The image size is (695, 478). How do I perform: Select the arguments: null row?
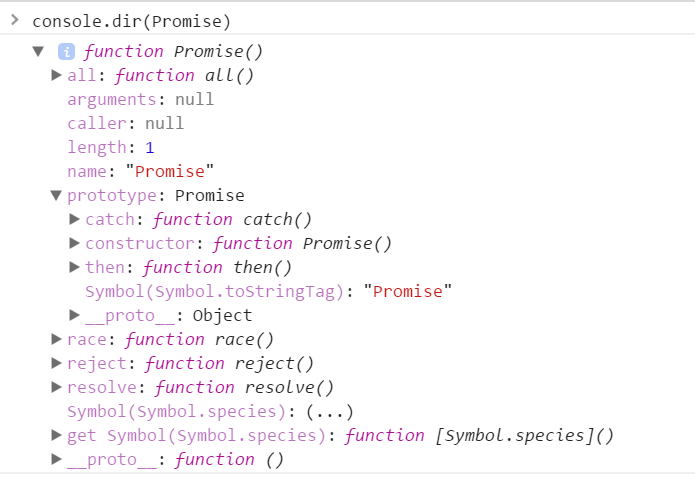point(140,99)
